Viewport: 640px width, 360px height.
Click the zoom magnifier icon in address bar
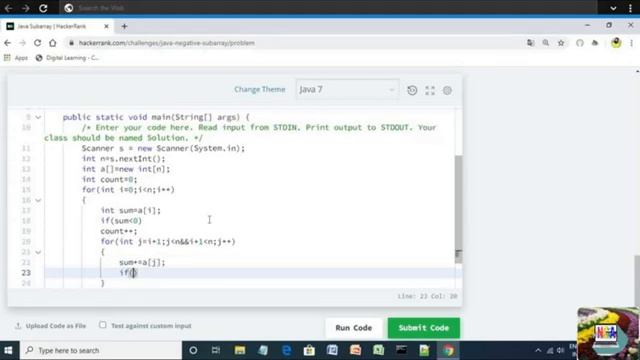[x=546, y=43]
